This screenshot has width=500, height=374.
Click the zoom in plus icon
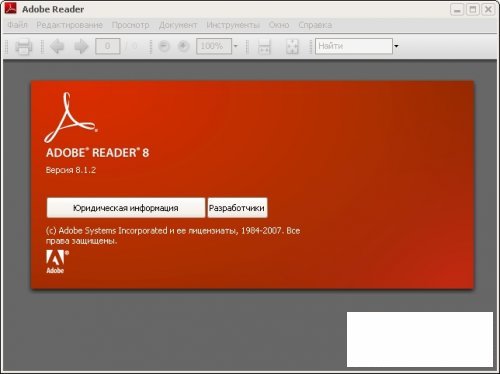point(183,46)
